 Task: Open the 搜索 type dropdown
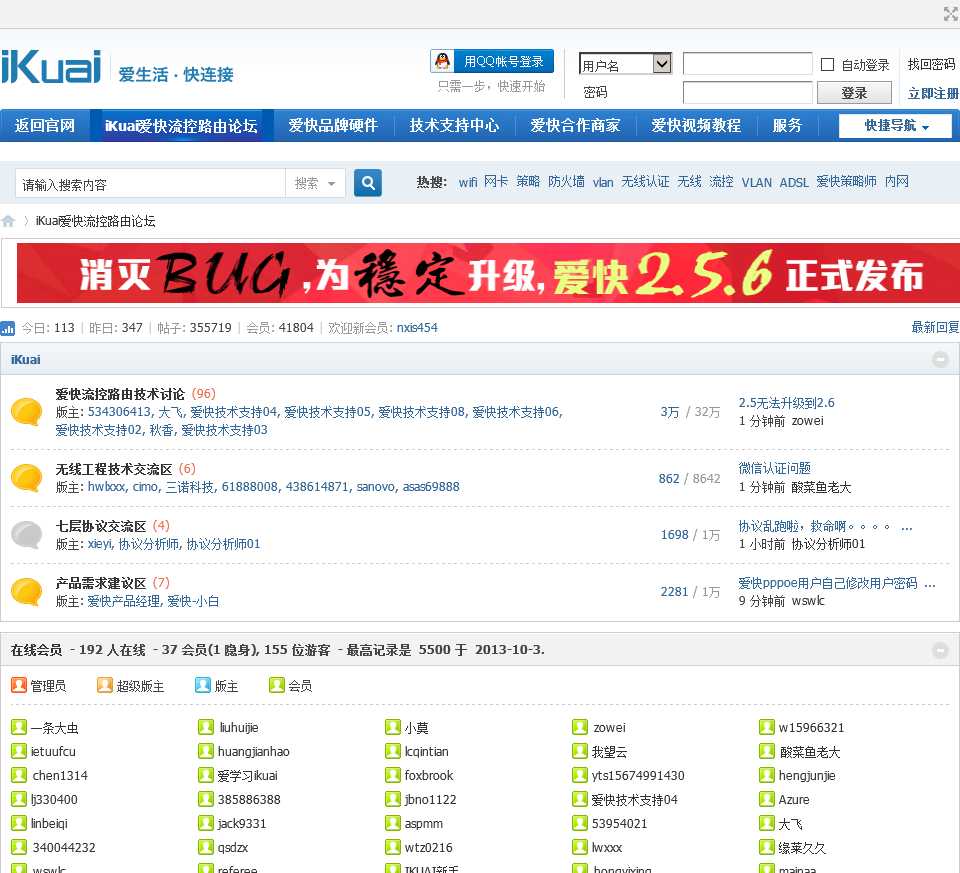point(315,184)
